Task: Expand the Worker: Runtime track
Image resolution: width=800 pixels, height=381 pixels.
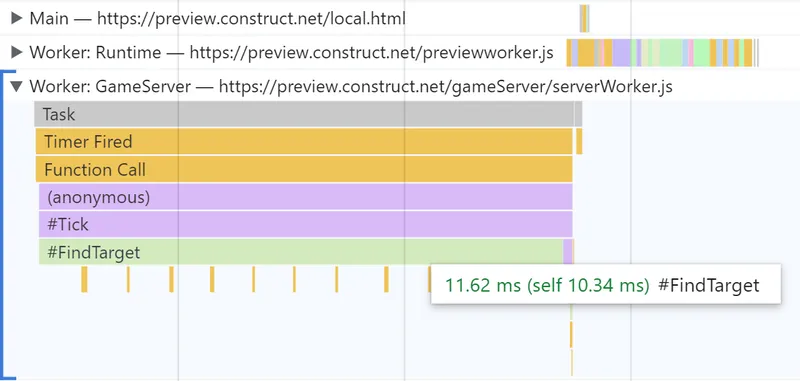Action: click(17, 52)
